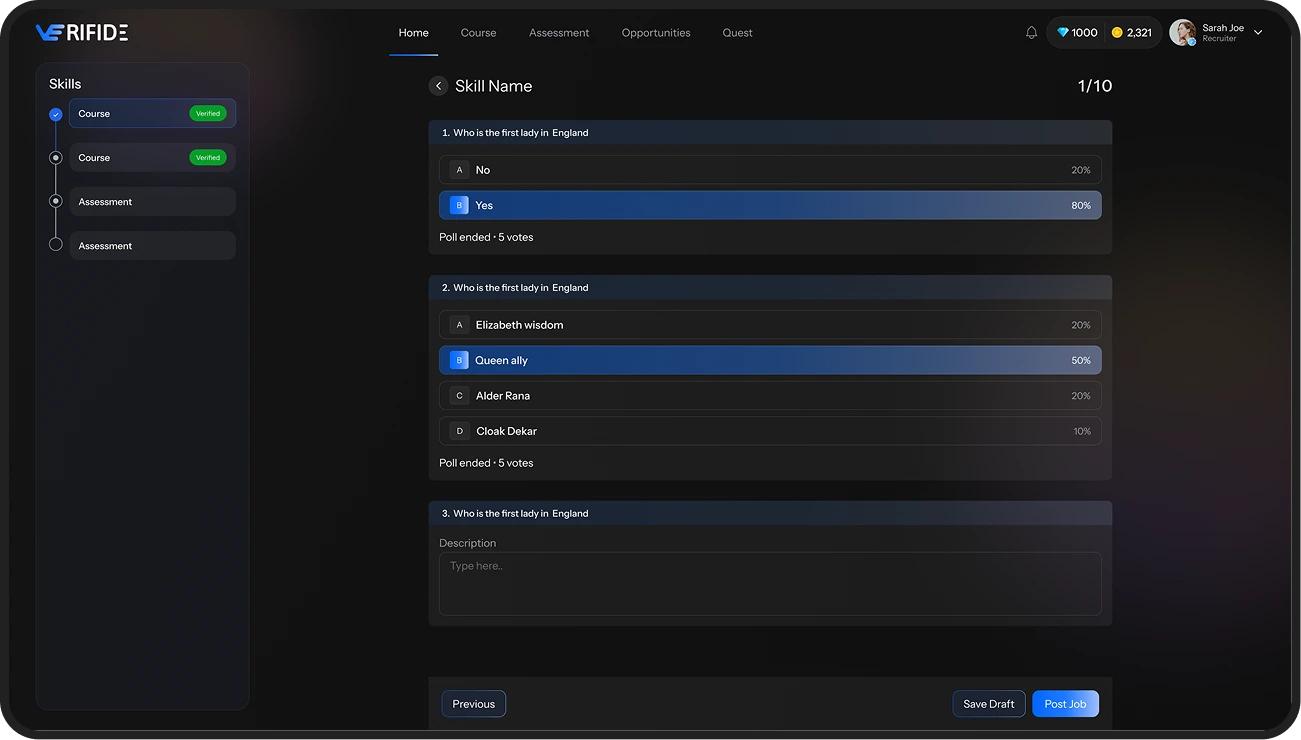Expand the Sarah Joe account dropdown
1301x740 pixels.
[1258, 33]
